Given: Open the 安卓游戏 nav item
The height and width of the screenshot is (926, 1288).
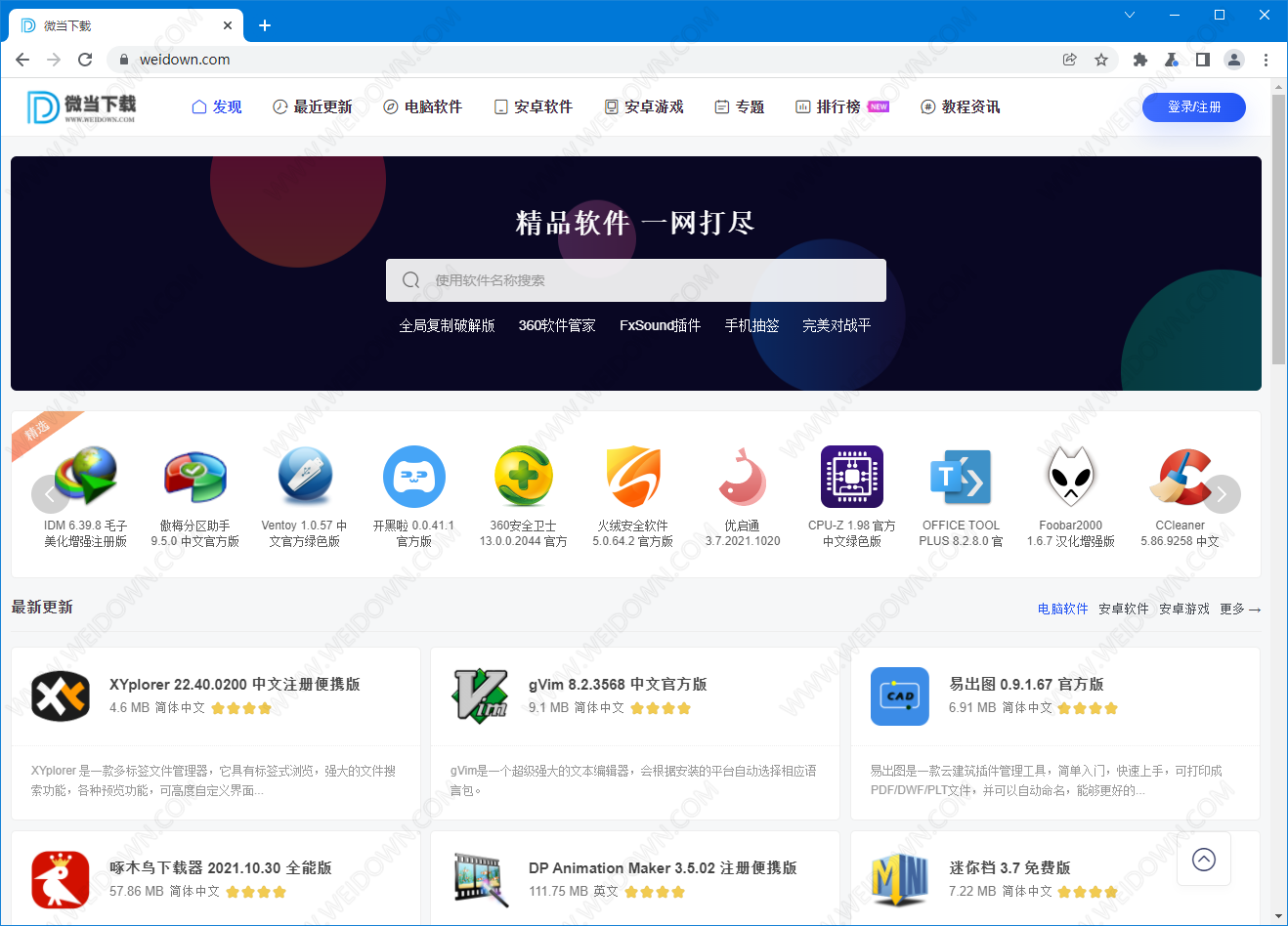Looking at the screenshot, I should (x=643, y=106).
